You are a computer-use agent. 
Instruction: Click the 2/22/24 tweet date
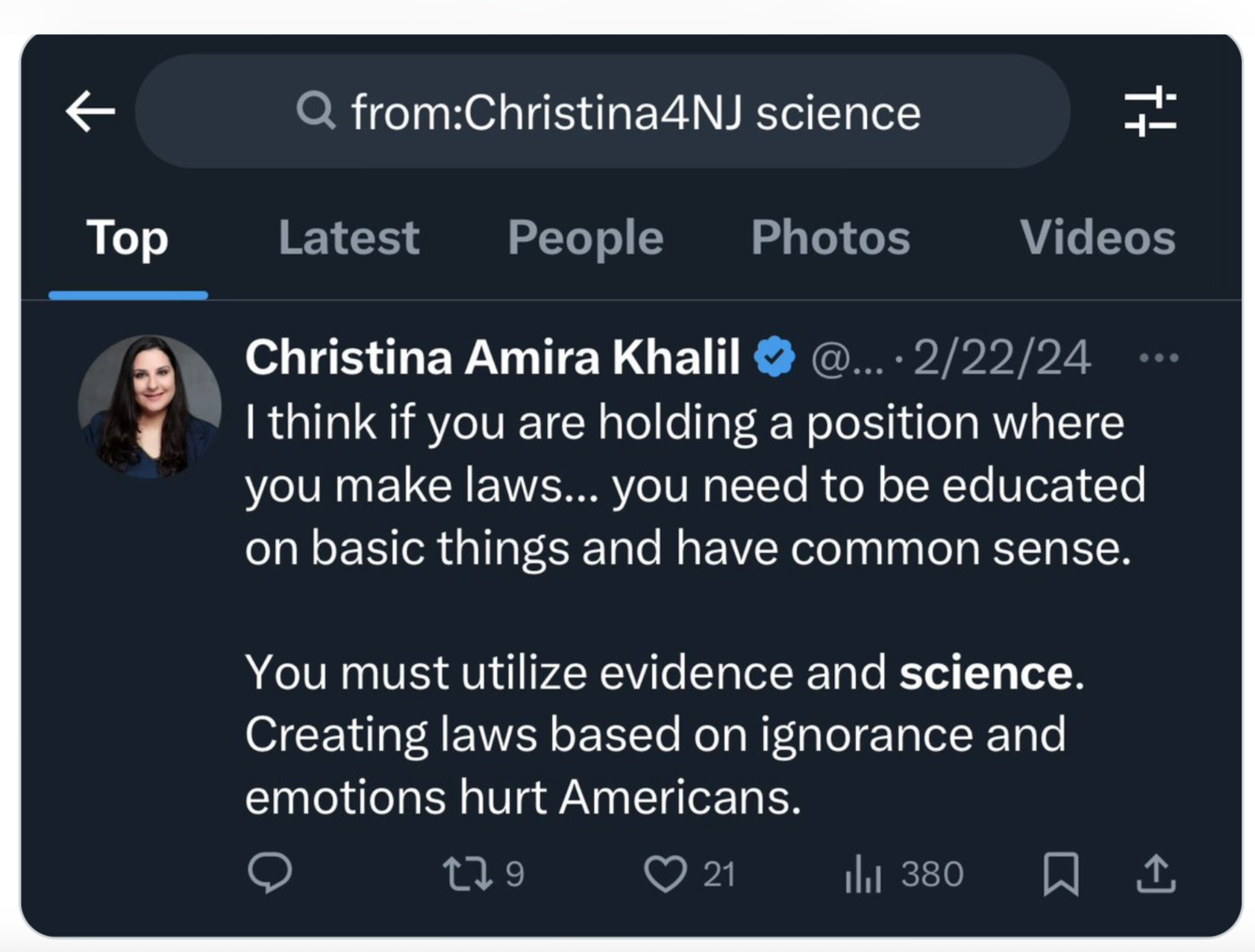pos(1001,358)
